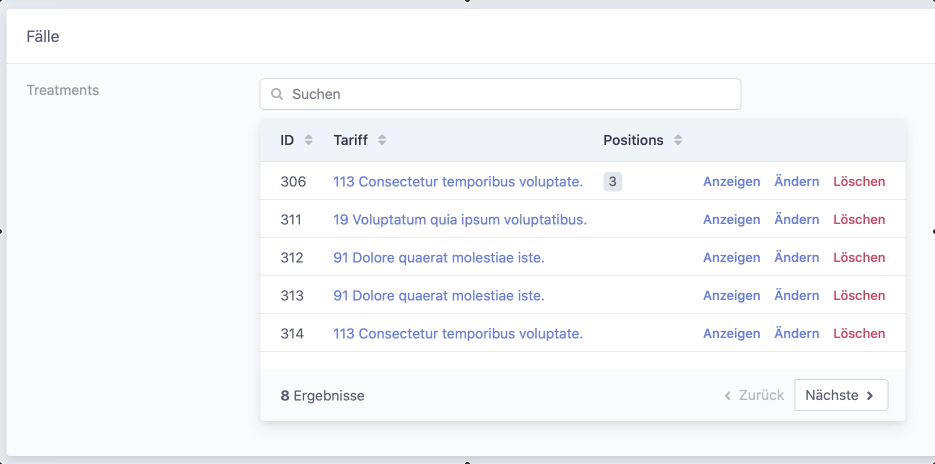
Task: Click the Positions column header
Action: (x=633, y=140)
